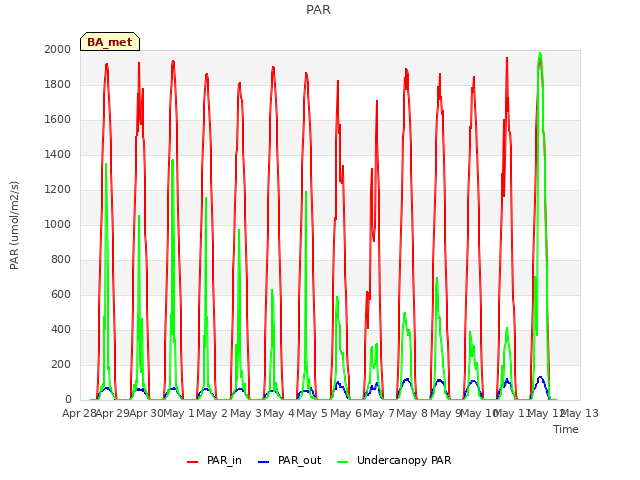Click the red PAR_in peak on May 11

tap(507, 58)
